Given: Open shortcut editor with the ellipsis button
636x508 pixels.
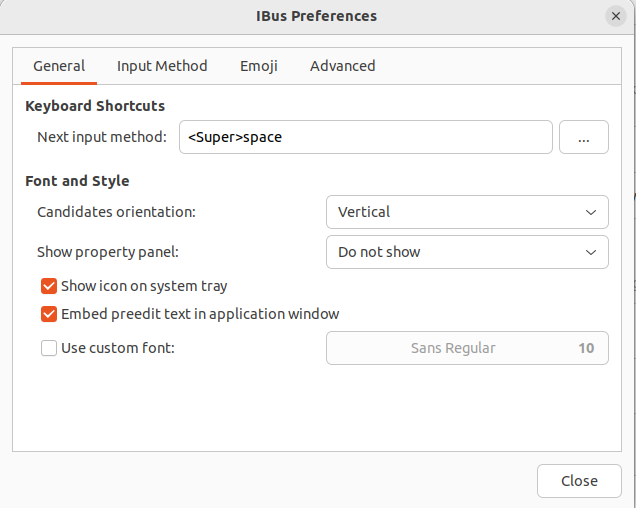Looking at the screenshot, I should tap(584, 137).
